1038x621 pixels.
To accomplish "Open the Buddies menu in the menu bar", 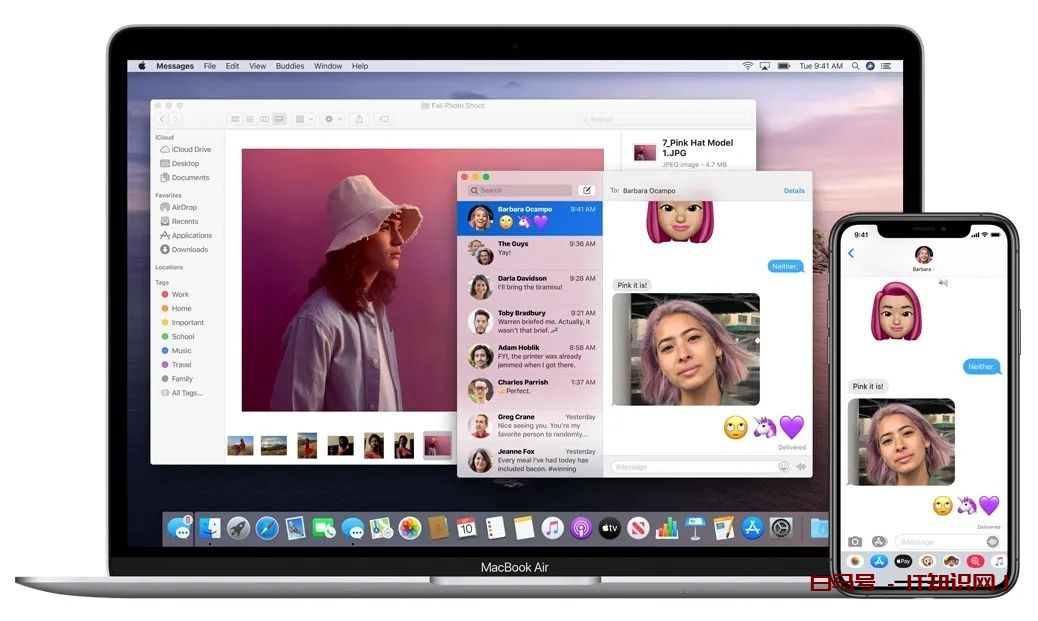I will 290,66.
